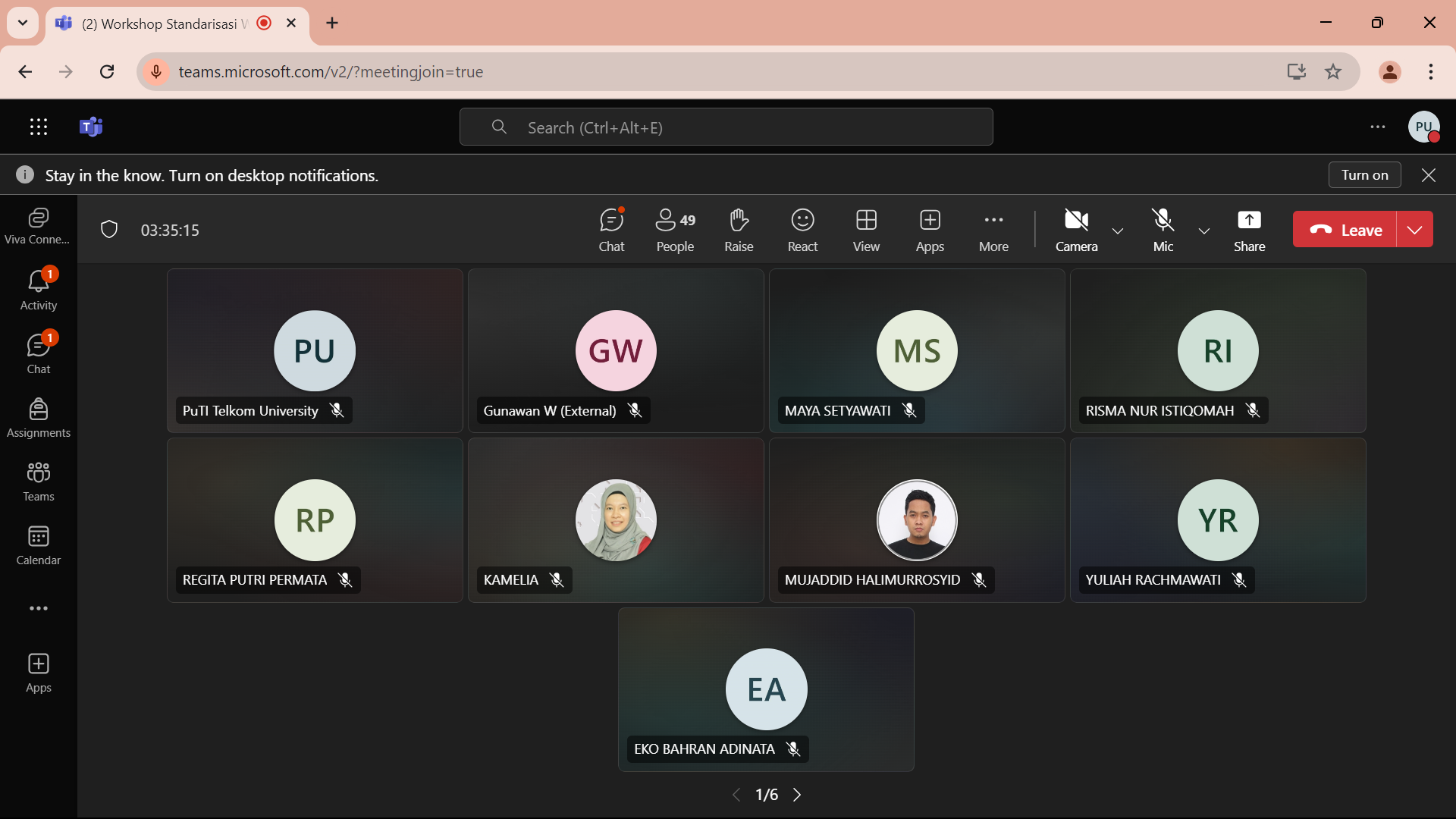Go forward in browser

coord(66,71)
